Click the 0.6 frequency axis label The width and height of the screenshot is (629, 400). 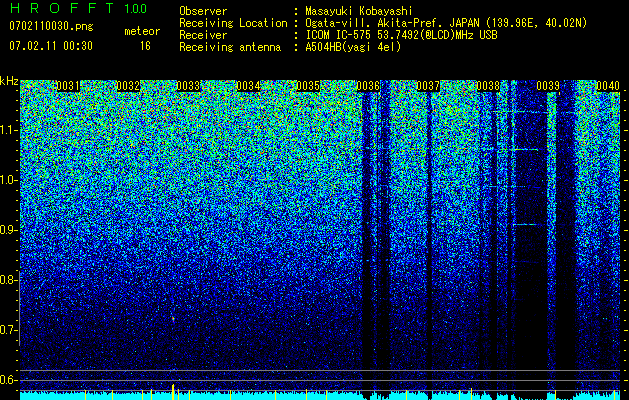coord(9,380)
